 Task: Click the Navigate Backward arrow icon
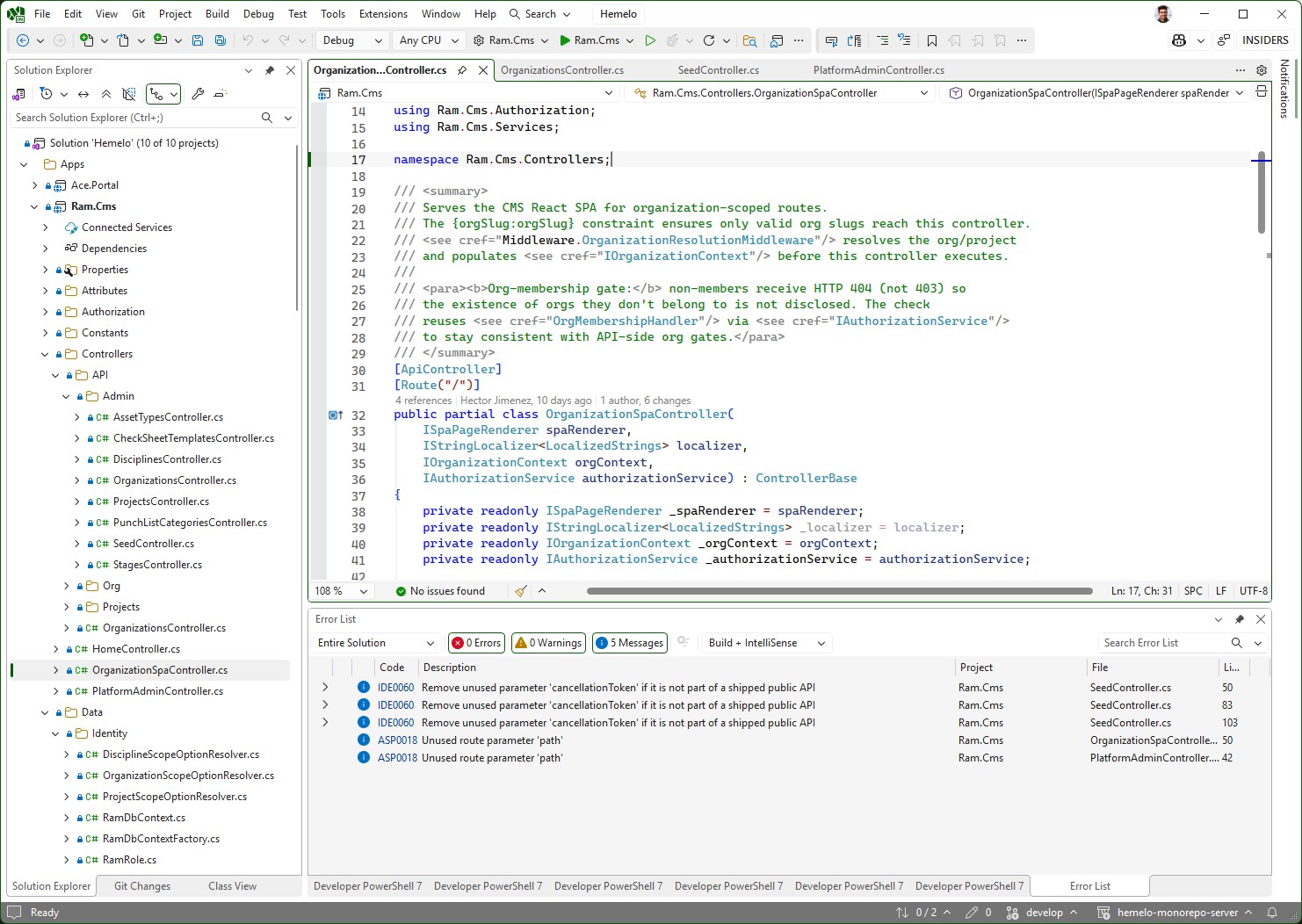(23, 40)
